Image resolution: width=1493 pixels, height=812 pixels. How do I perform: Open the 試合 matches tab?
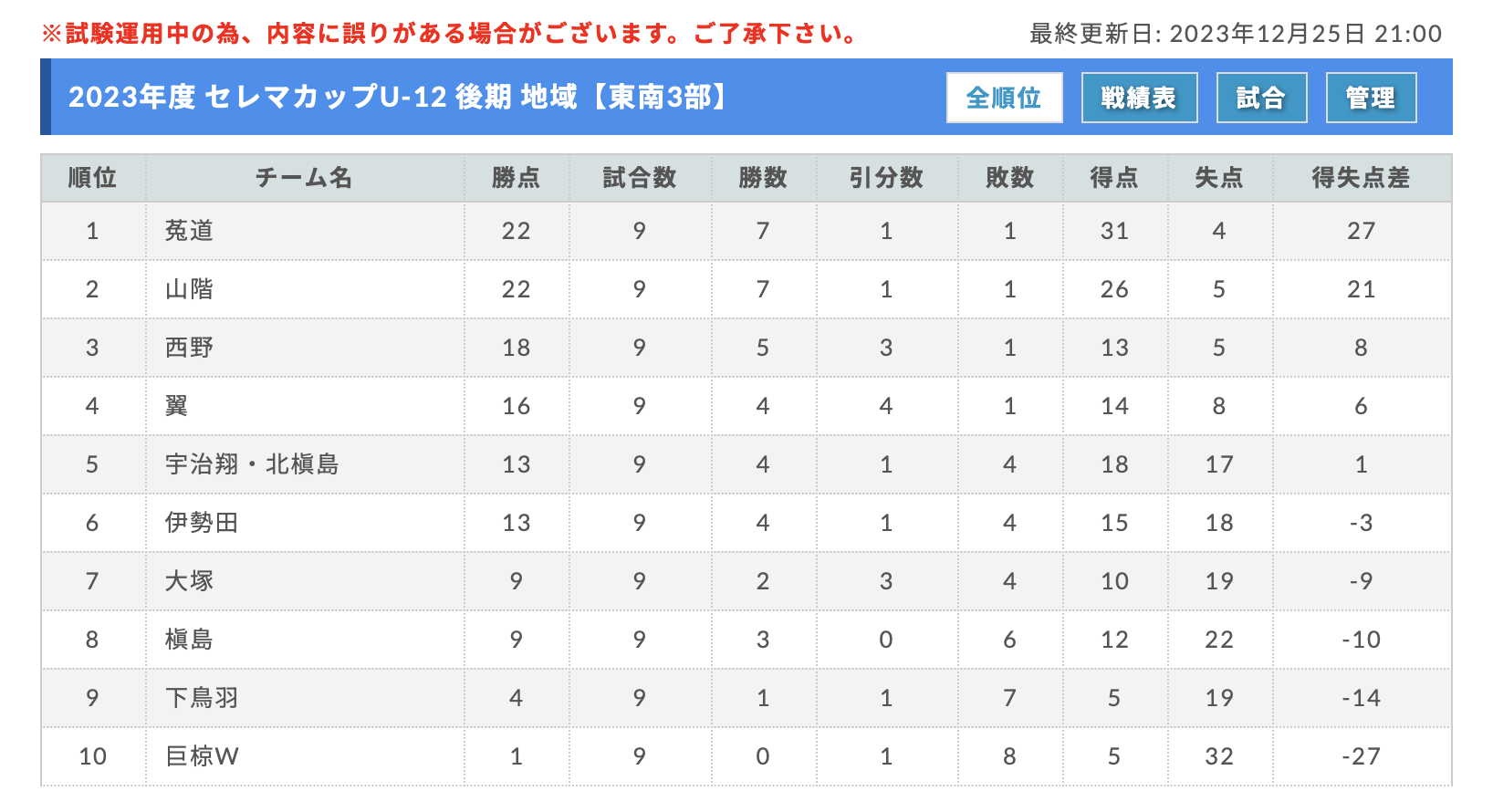1261,98
